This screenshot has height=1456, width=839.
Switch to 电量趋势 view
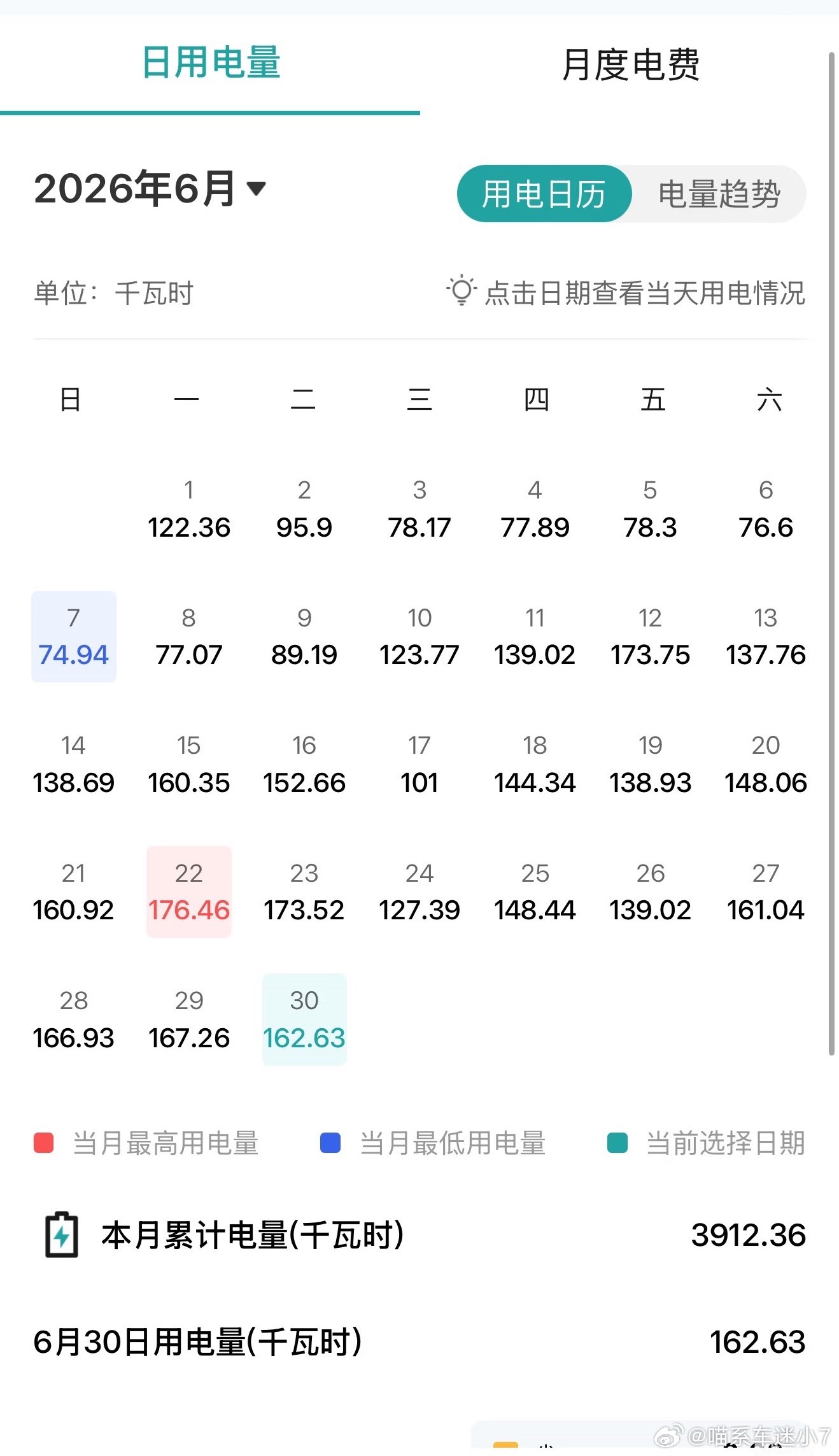pyautogui.click(x=719, y=194)
